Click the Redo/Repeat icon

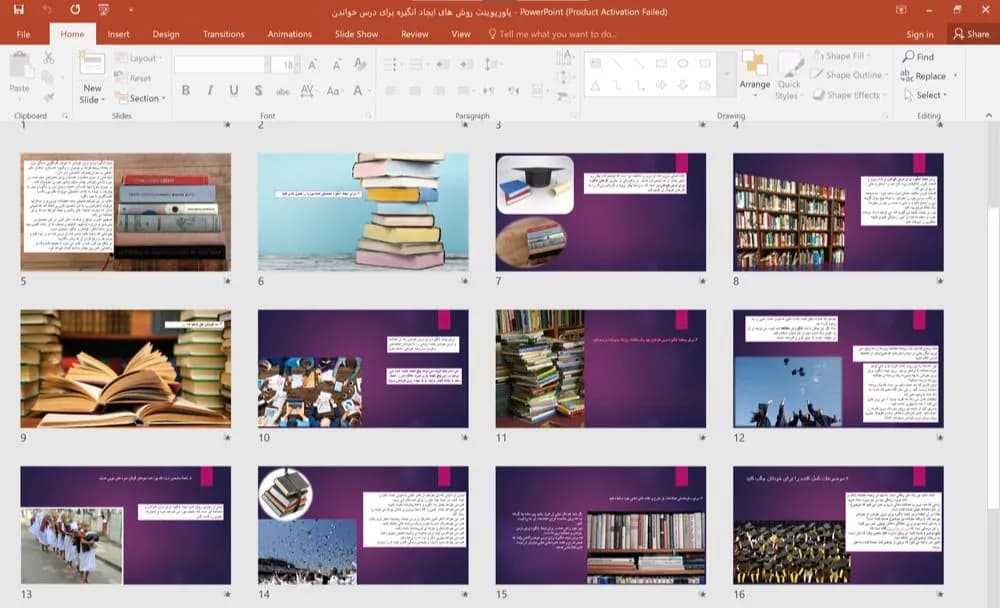pos(75,10)
